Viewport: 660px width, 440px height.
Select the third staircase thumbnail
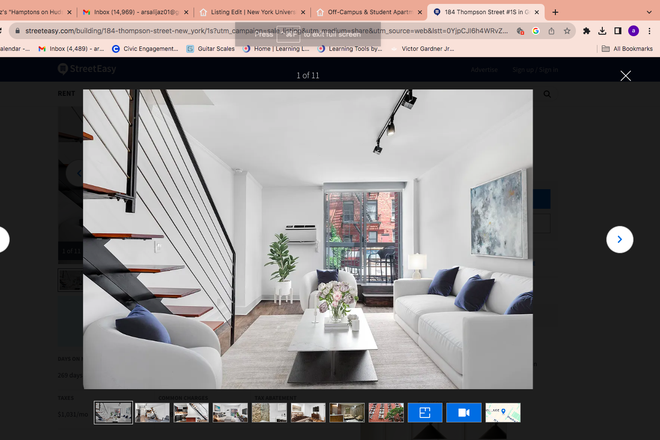point(191,413)
